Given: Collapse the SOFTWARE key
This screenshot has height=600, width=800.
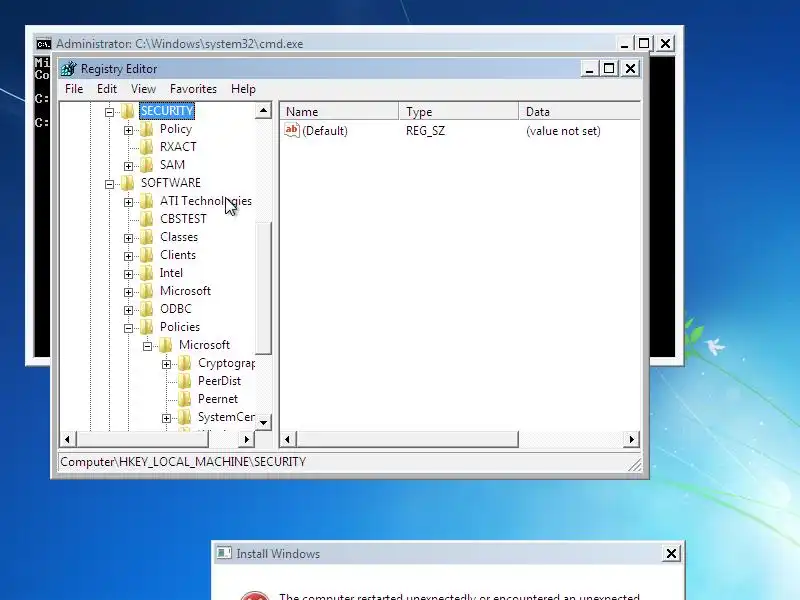Looking at the screenshot, I should click(109, 184).
